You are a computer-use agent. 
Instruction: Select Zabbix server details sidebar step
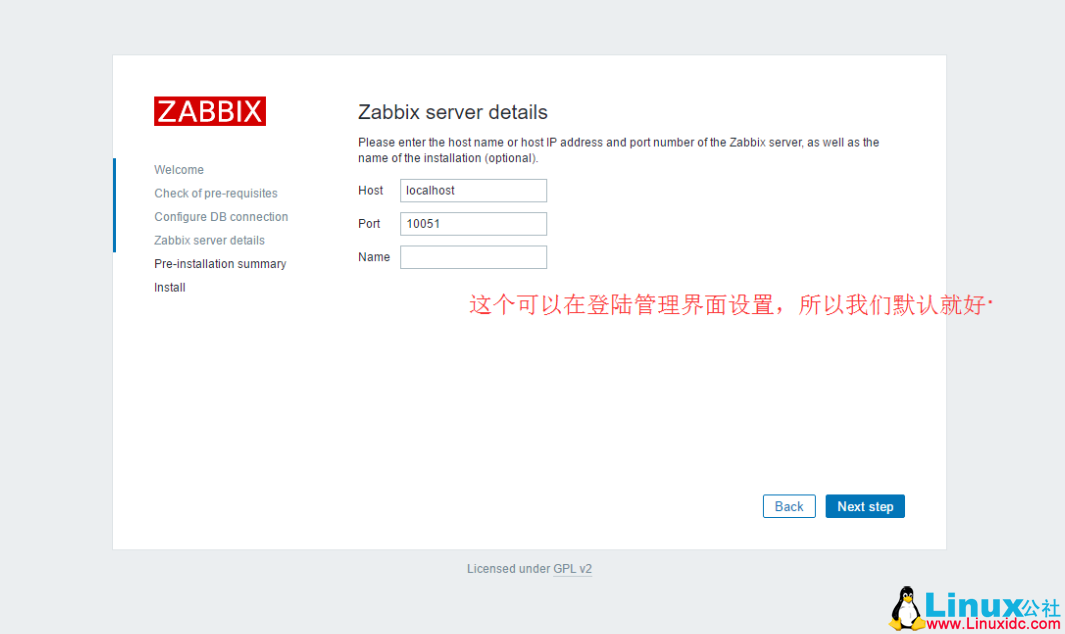tap(209, 240)
